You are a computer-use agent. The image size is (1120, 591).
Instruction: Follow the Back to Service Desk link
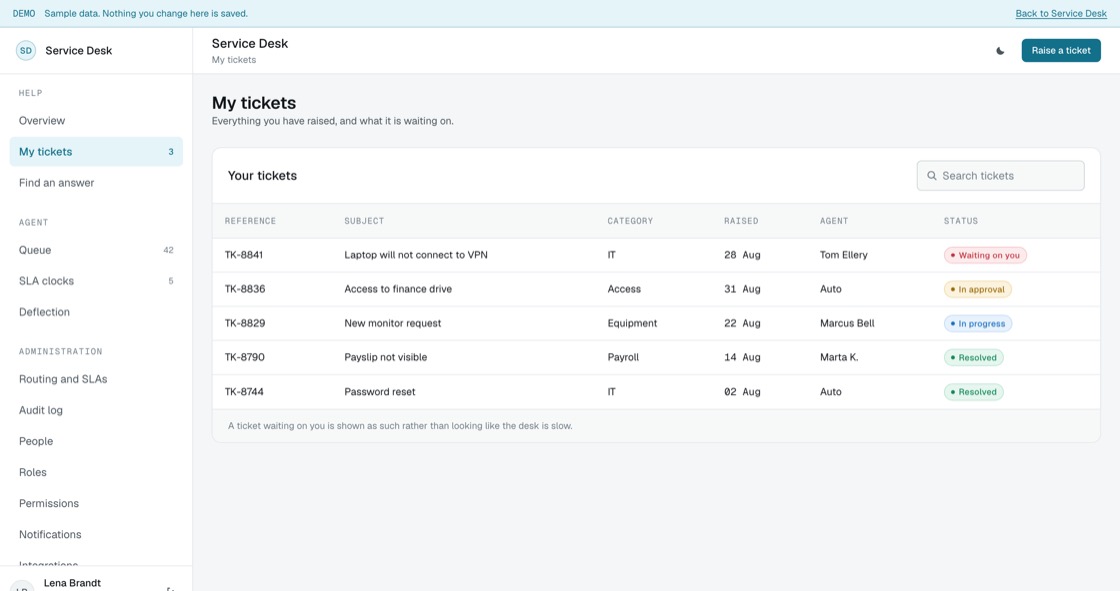[x=1061, y=14]
